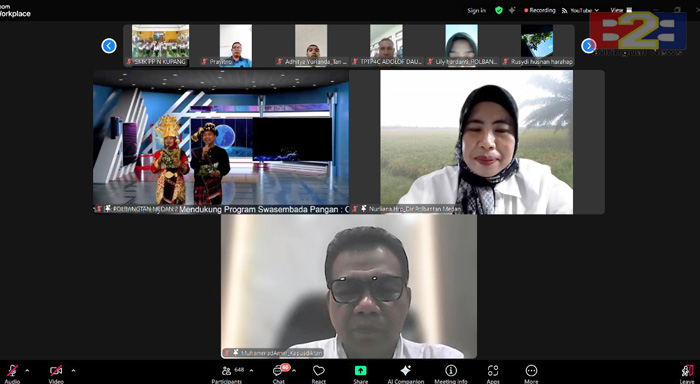Image resolution: width=700 pixels, height=384 pixels.
Task: Open the Participants panel icon
Action: [x=227, y=371]
